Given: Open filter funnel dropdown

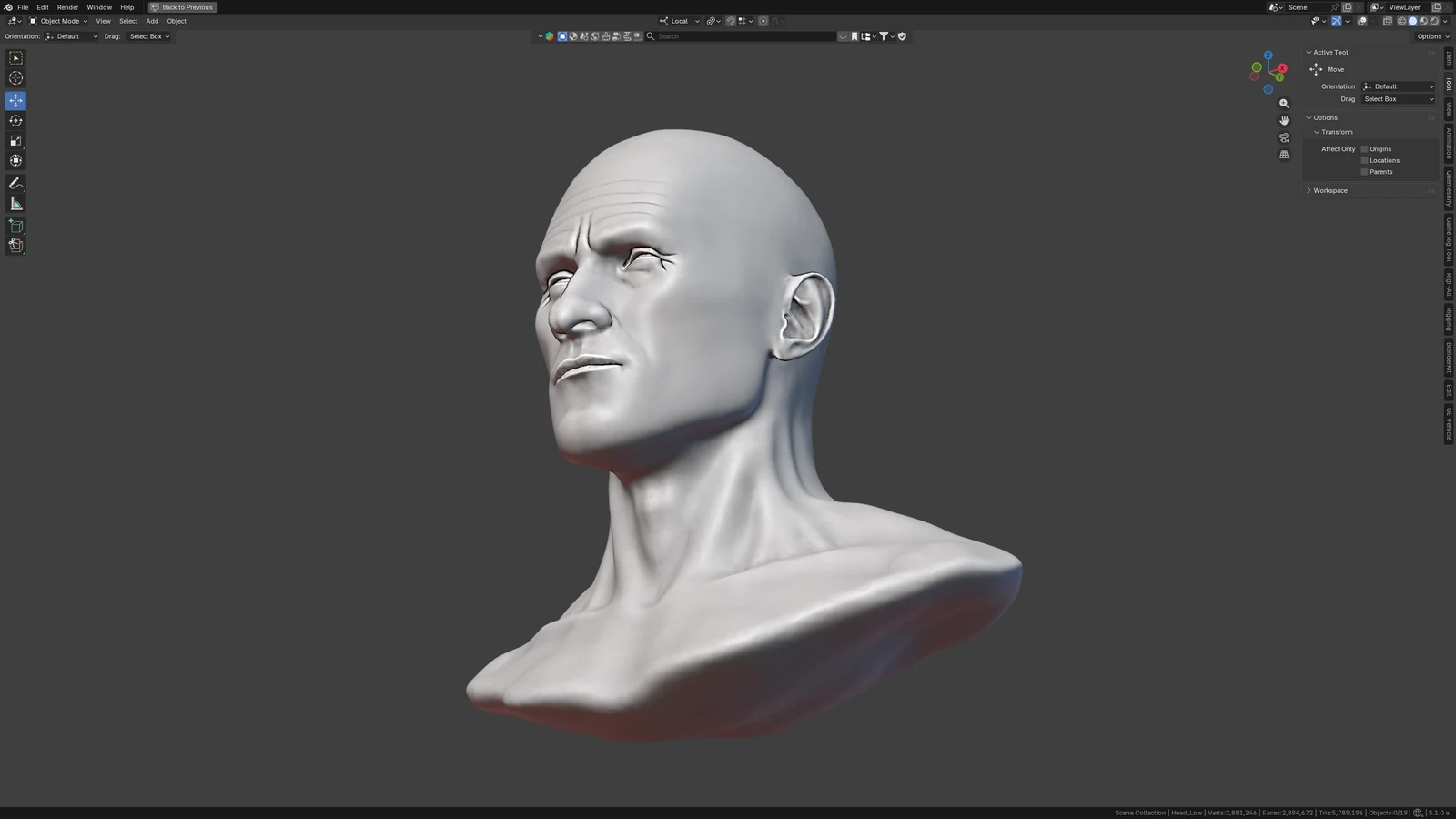Looking at the screenshot, I should (x=886, y=36).
